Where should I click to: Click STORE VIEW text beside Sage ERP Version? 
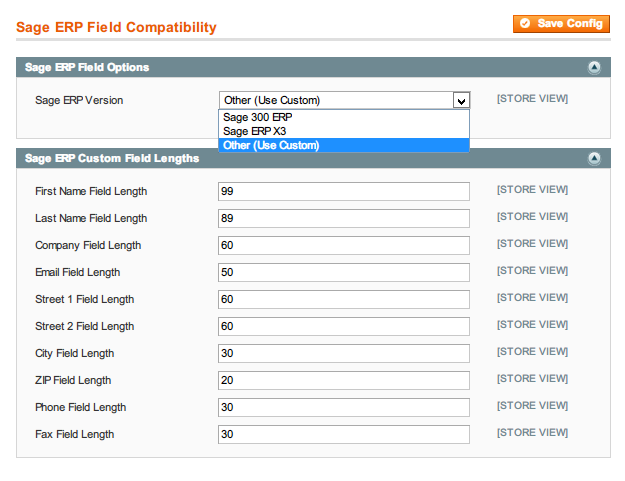[x=532, y=99]
